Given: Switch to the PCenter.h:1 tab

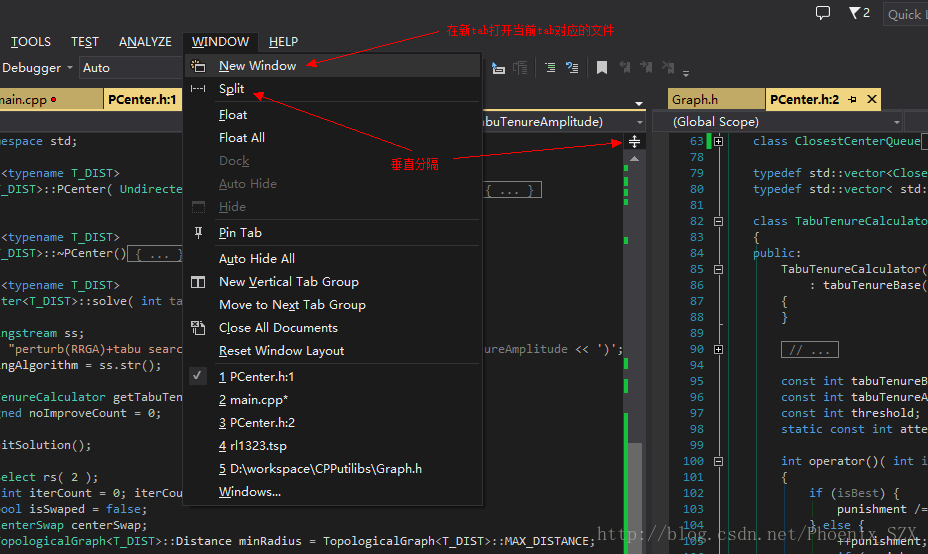Looking at the screenshot, I should tap(143, 99).
